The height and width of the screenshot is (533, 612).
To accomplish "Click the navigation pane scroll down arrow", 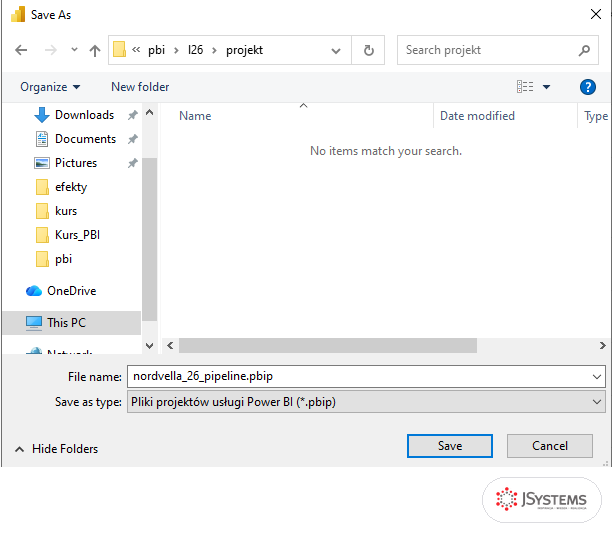I will pyautogui.click(x=149, y=345).
